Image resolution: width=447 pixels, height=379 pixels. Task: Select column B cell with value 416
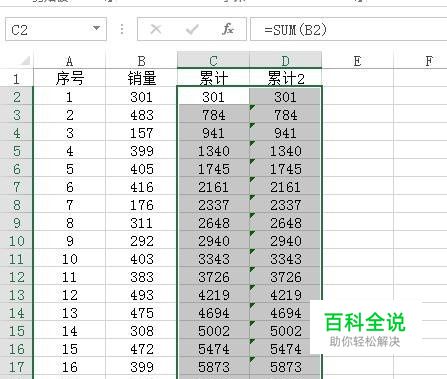[141, 187]
